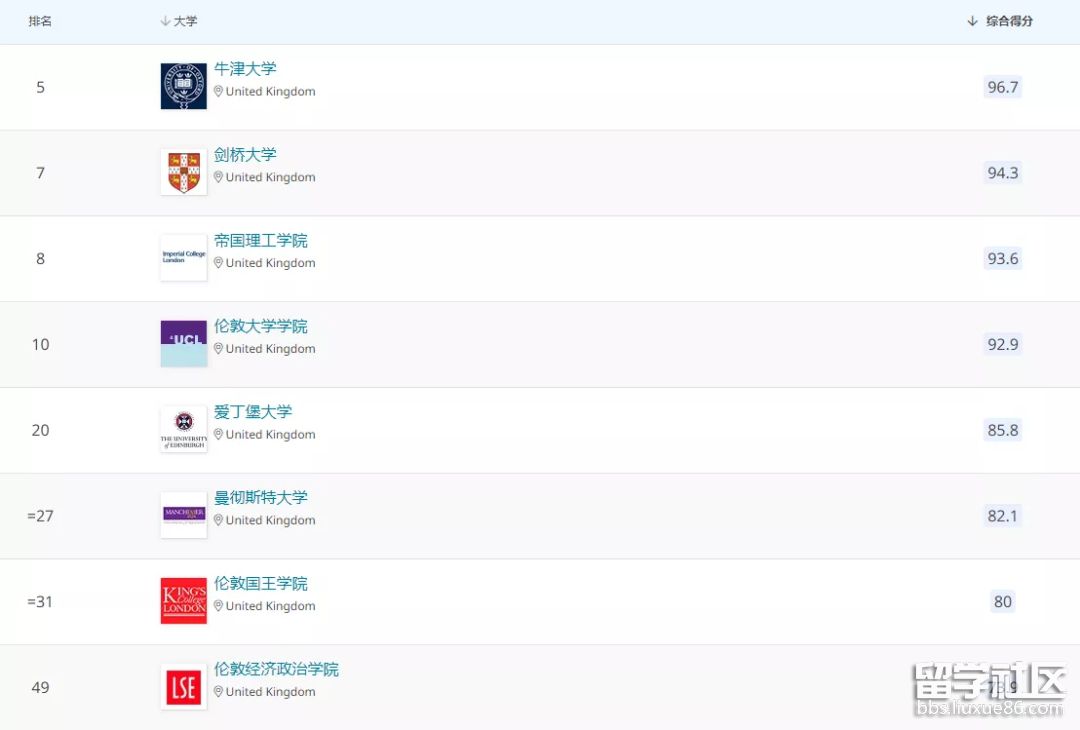Open the 牛津大学 link
Screen dimensions: 1080x730
tap(245, 69)
